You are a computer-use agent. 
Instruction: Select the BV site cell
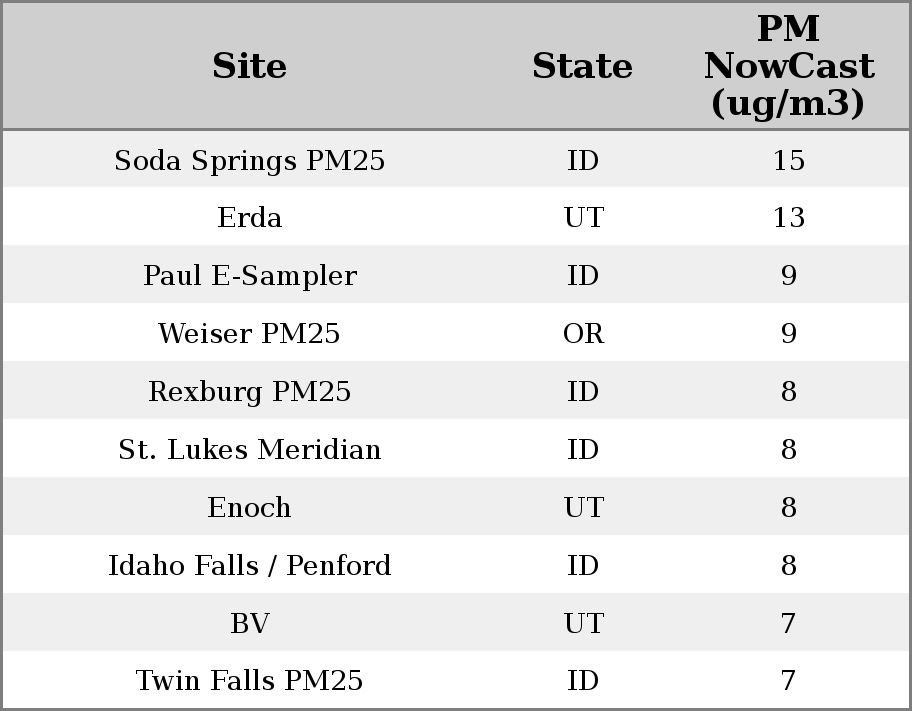(249, 624)
